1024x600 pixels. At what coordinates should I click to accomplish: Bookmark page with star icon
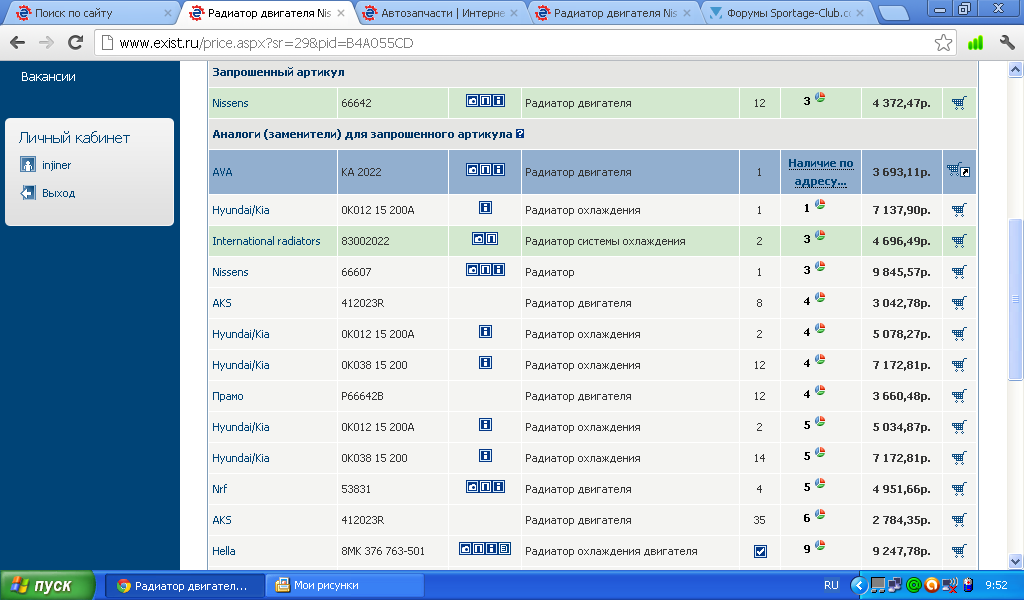tap(943, 43)
